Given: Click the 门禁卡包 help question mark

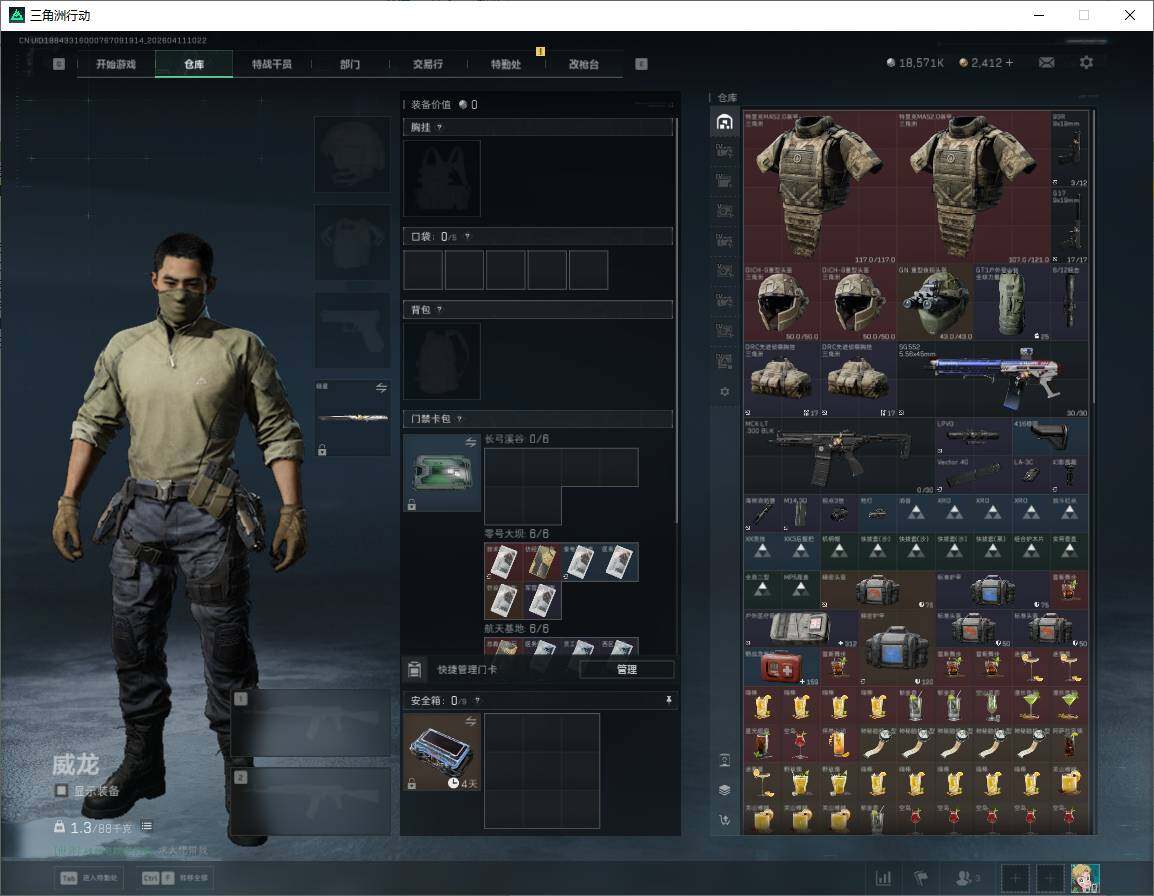Looking at the screenshot, I should pos(459,419).
